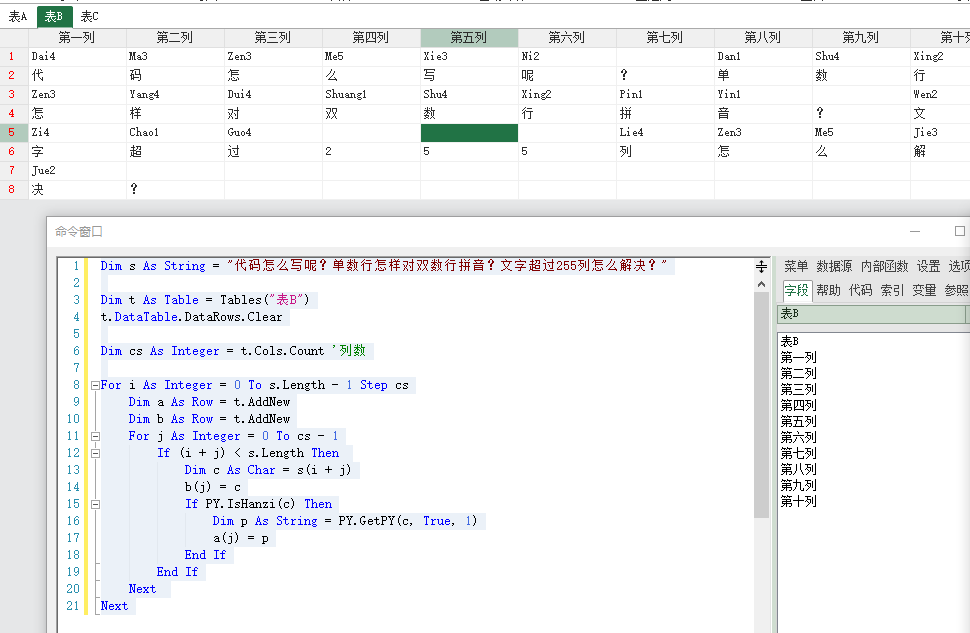Screen dimensions: 970x633
Task: Collapse the 'If (i + j) < s.Length' block
Action: click(95, 454)
